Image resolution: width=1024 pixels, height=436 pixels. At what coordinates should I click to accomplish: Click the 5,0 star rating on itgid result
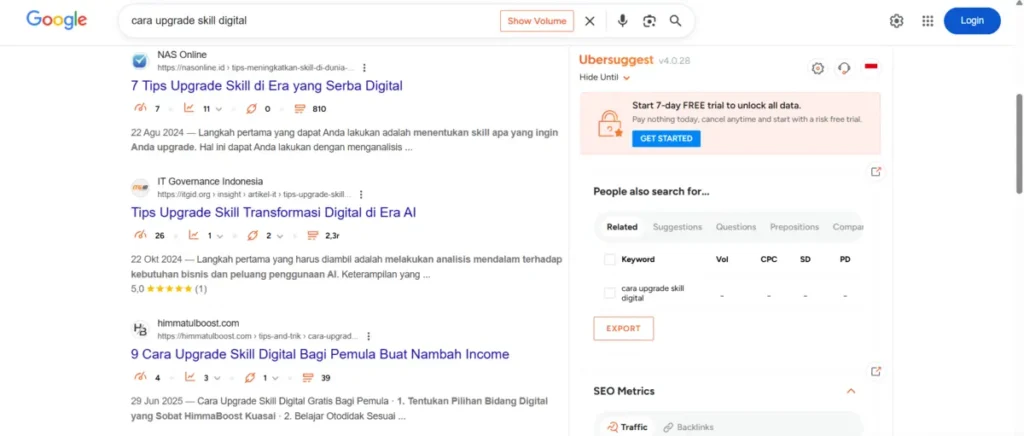(x=169, y=288)
